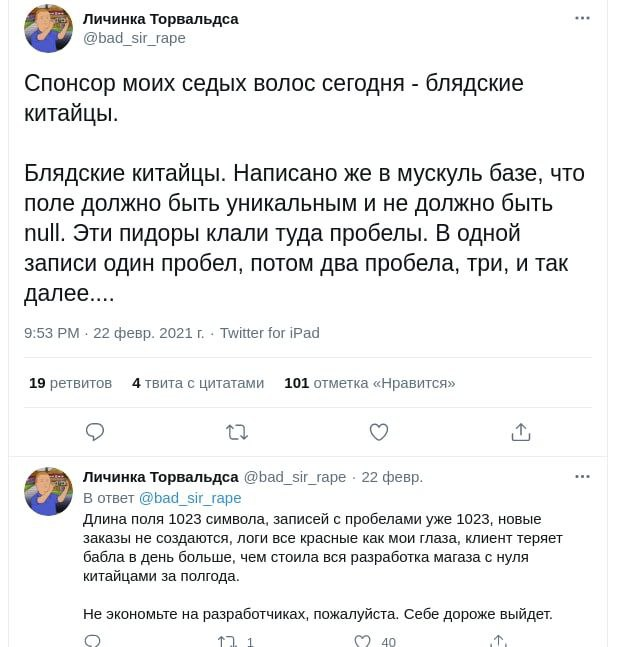Open main tweet author avatar

(48, 28)
